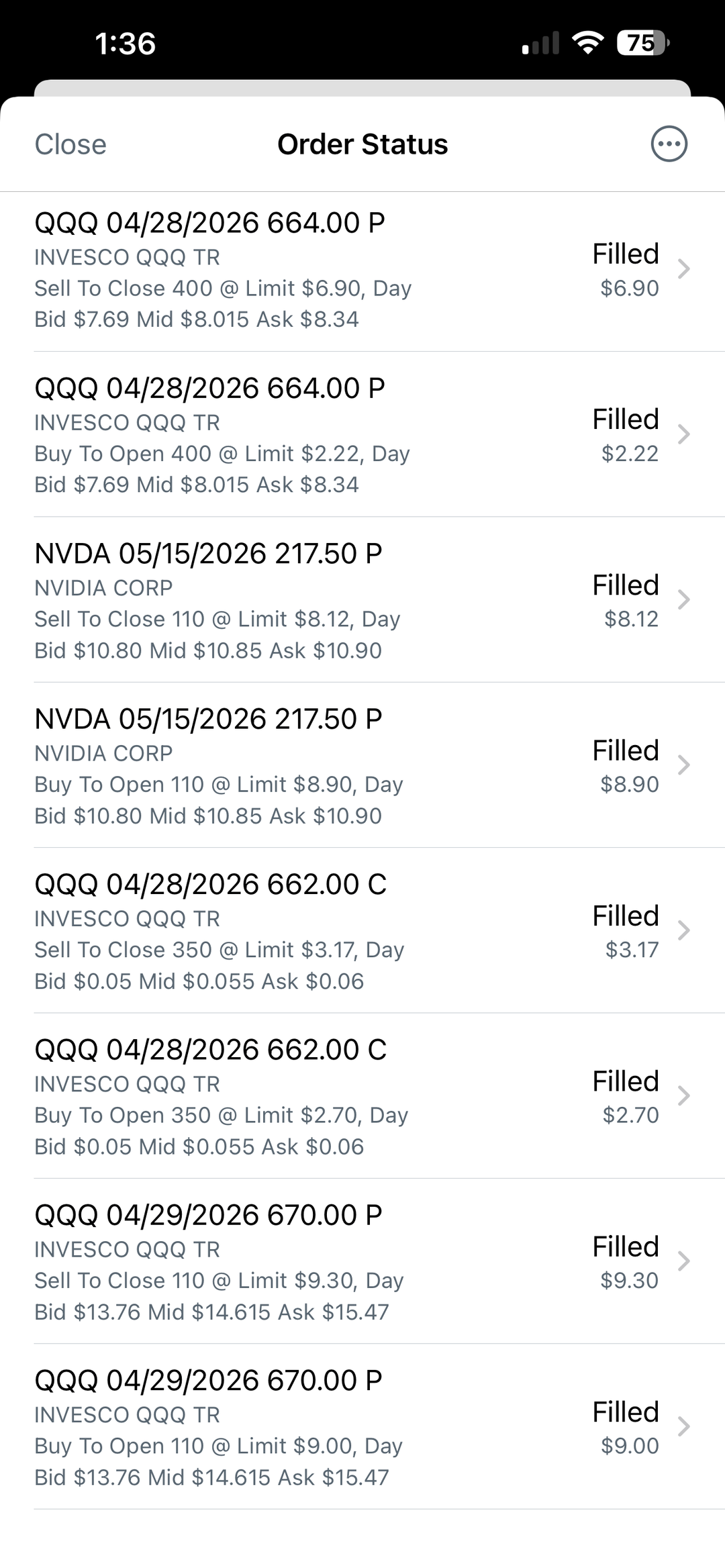725x1568 pixels.
Task: Tap Close to dismiss Order Status
Action: (70, 144)
